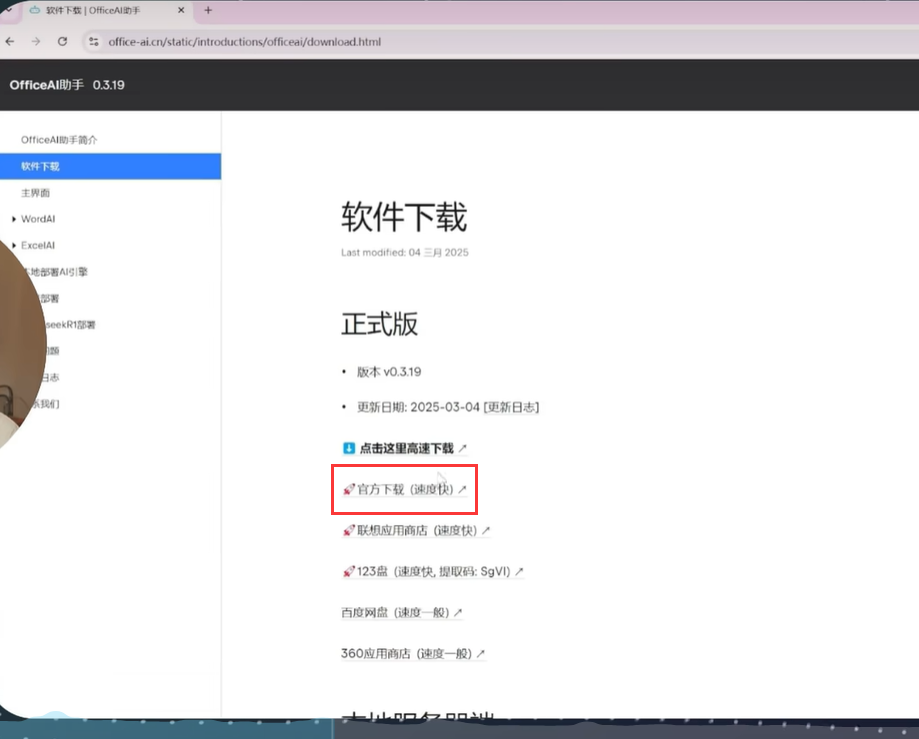Click the 版本 v0.3.19 text
This screenshot has width=919, height=739.
[x=389, y=372]
